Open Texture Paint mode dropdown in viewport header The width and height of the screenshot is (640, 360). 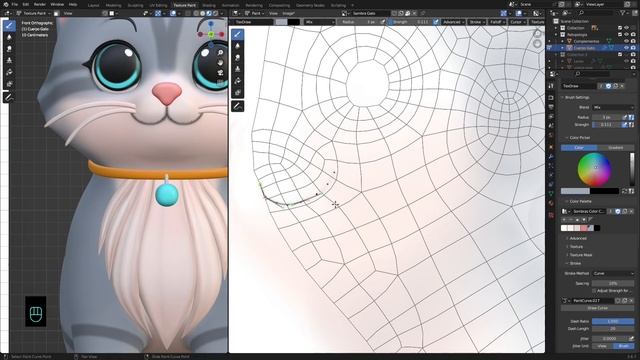pyautogui.click(x=34, y=13)
